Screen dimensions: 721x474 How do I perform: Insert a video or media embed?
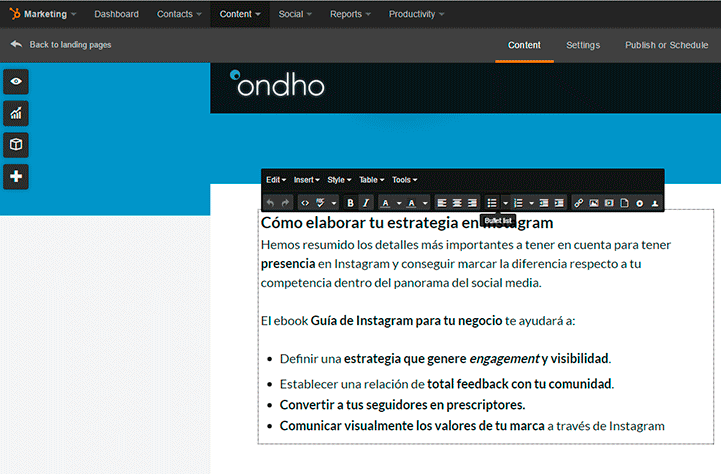pyautogui.click(x=609, y=203)
